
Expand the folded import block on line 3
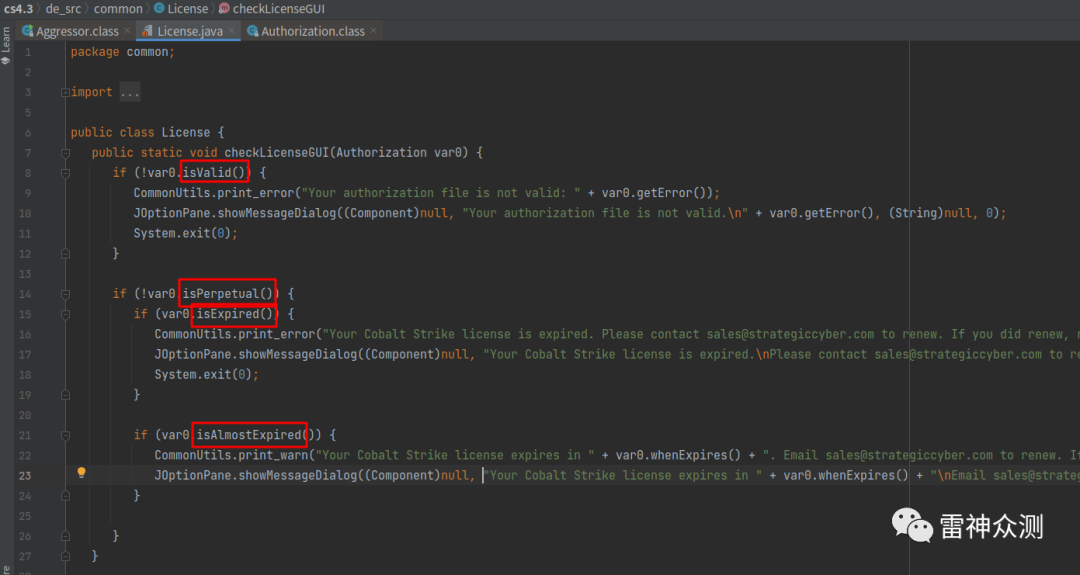click(x=65, y=92)
